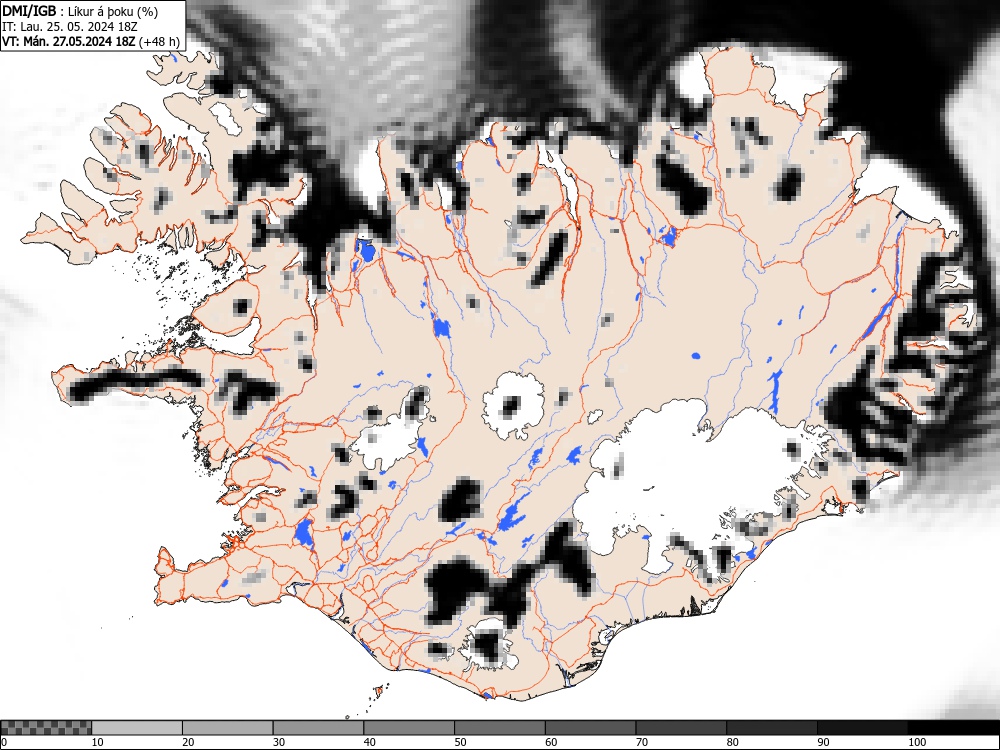Click the legend label '70'

(642, 742)
